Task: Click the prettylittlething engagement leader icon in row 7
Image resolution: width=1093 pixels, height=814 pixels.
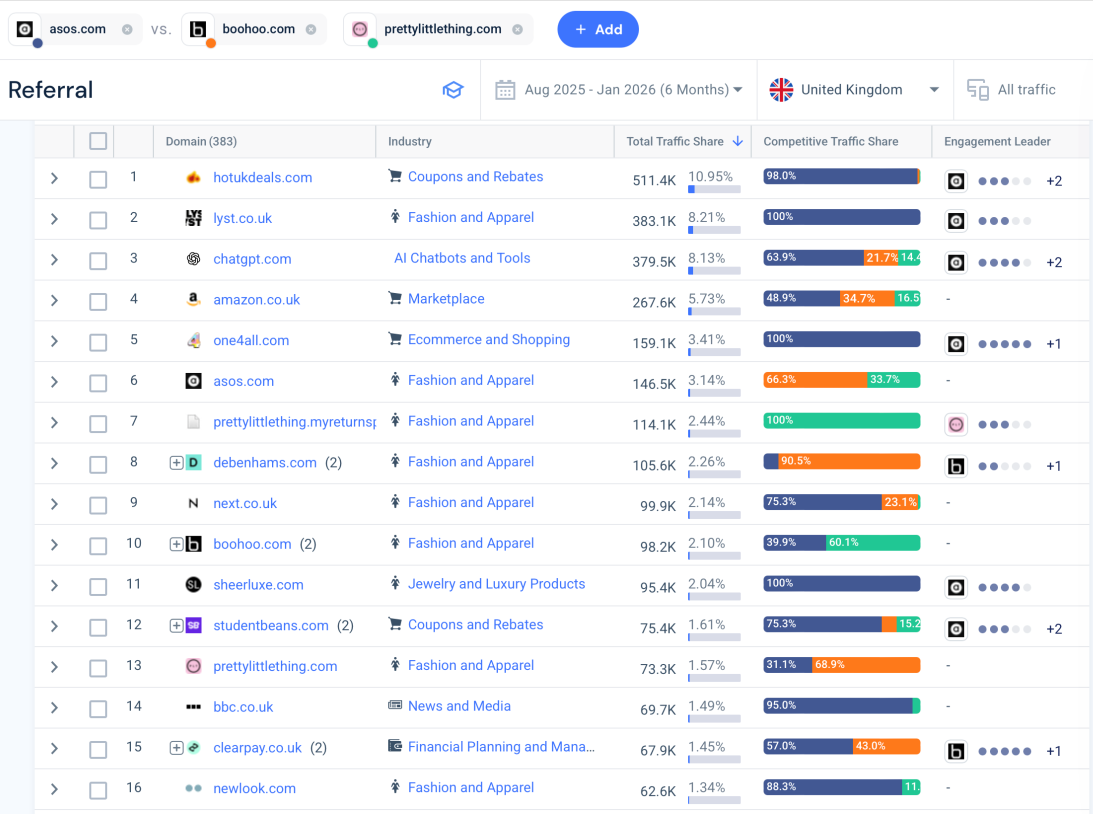Action: pos(956,425)
